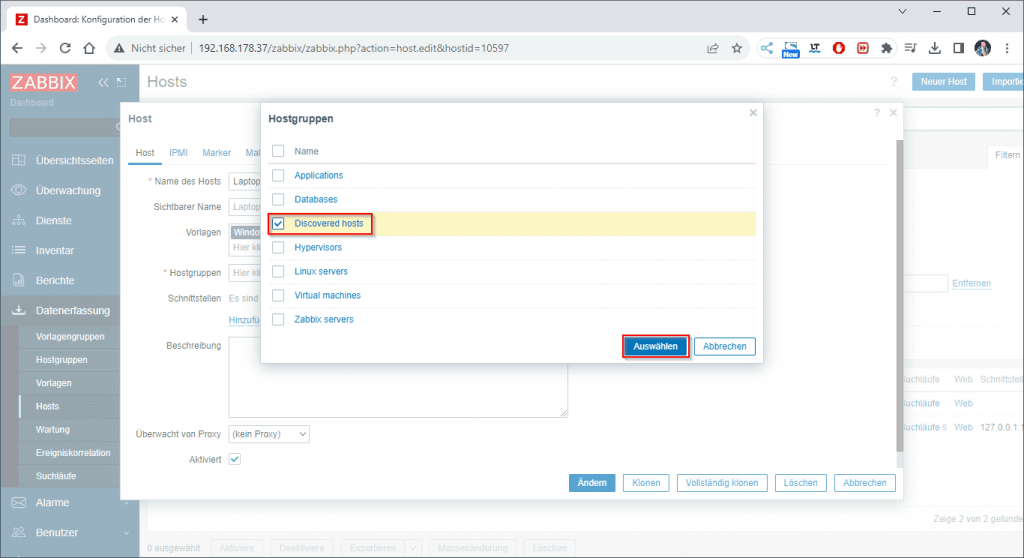Click the Datenerfassung download icon in sidebar
This screenshot has width=1024, height=558.
(x=19, y=311)
